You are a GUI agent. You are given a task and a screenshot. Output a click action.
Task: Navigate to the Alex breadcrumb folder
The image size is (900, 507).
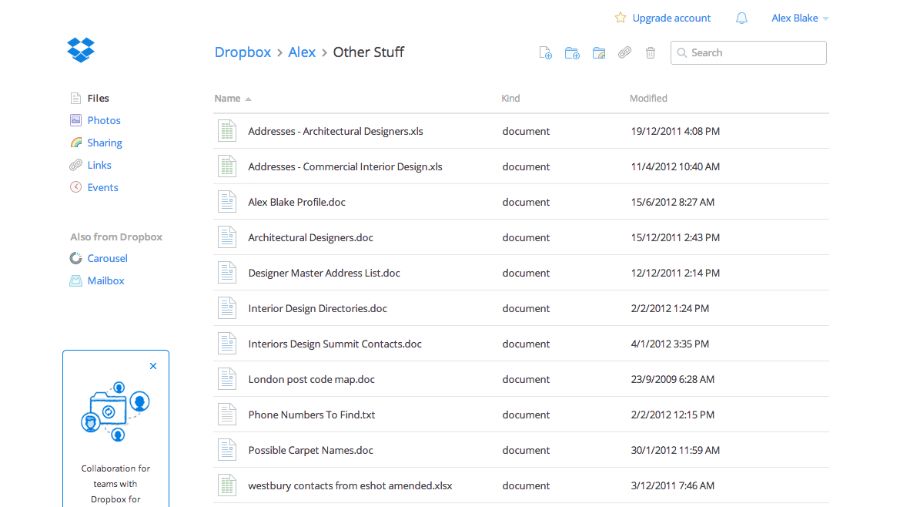(302, 52)
